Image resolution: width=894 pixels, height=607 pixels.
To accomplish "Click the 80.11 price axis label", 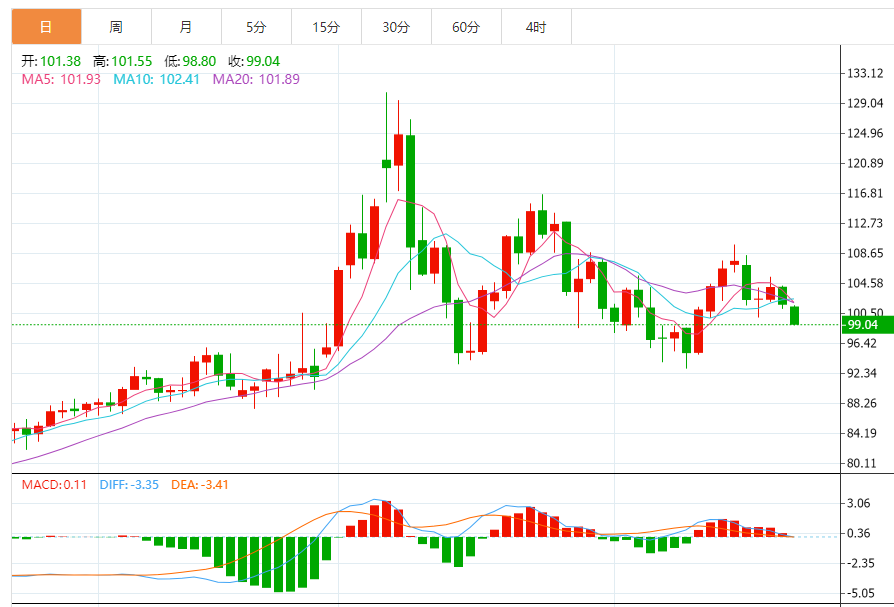I will (x=862, y=463).
